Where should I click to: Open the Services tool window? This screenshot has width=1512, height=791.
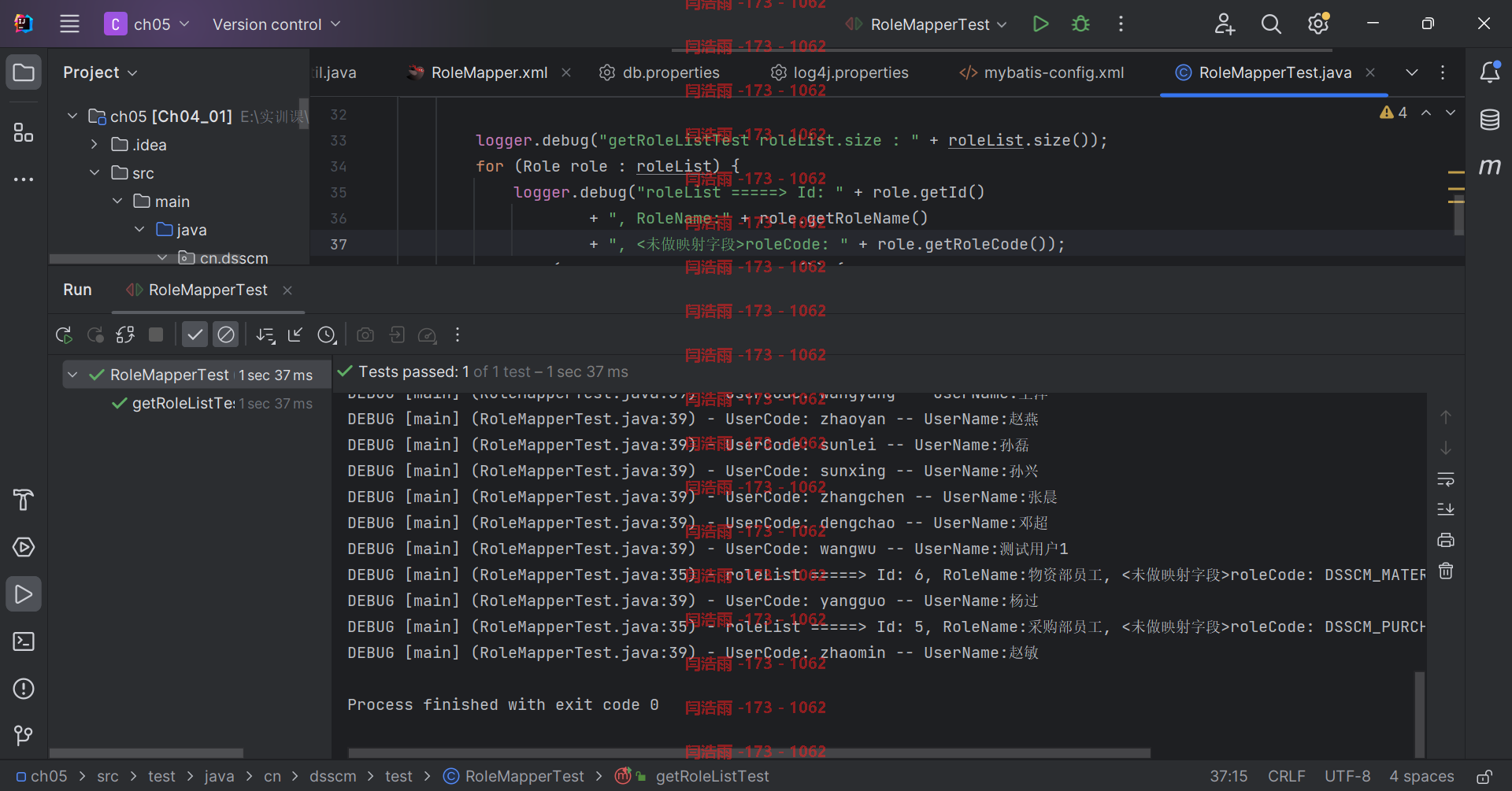24,547
